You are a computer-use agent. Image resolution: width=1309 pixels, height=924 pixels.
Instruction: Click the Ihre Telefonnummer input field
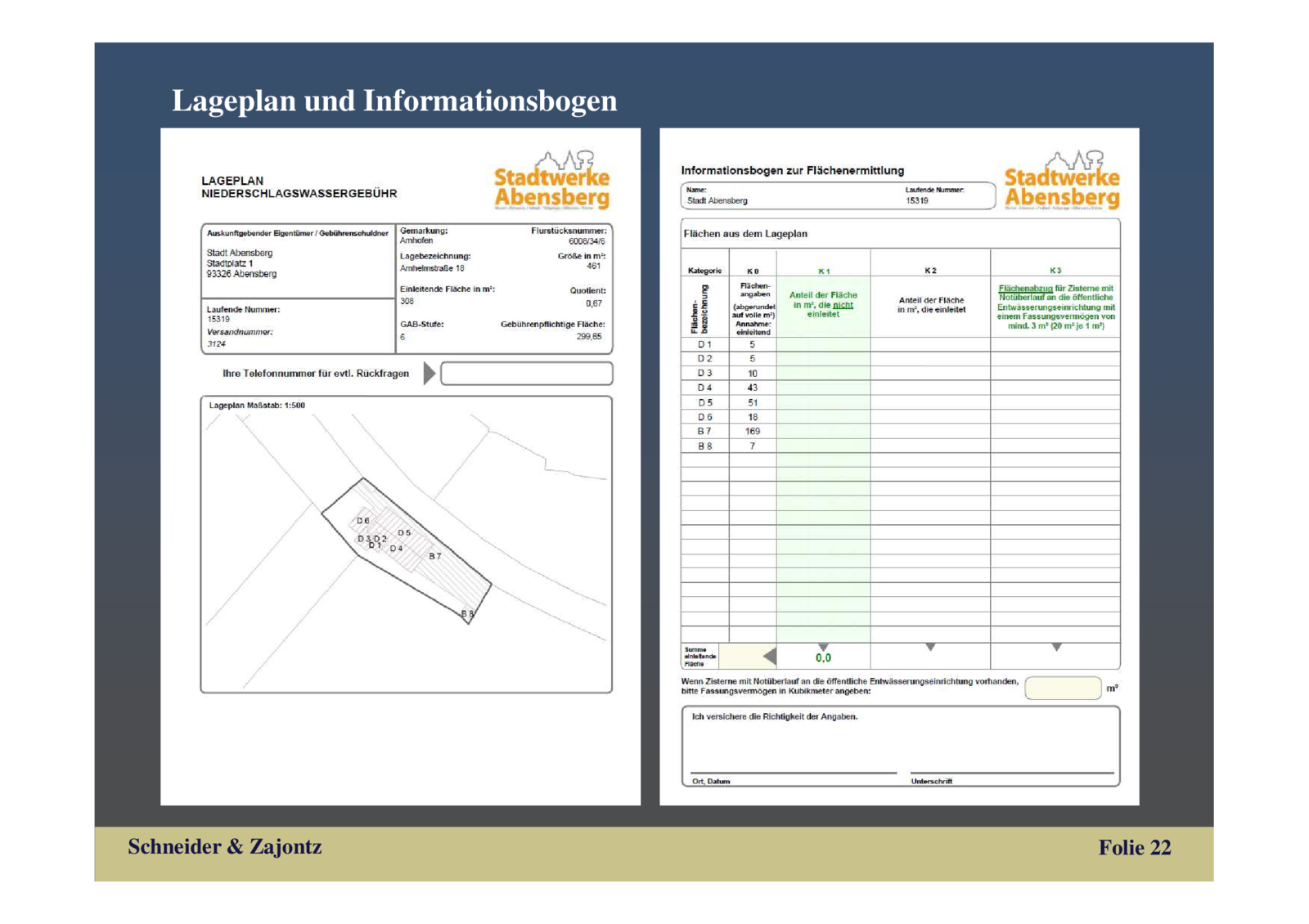point(527,373)
